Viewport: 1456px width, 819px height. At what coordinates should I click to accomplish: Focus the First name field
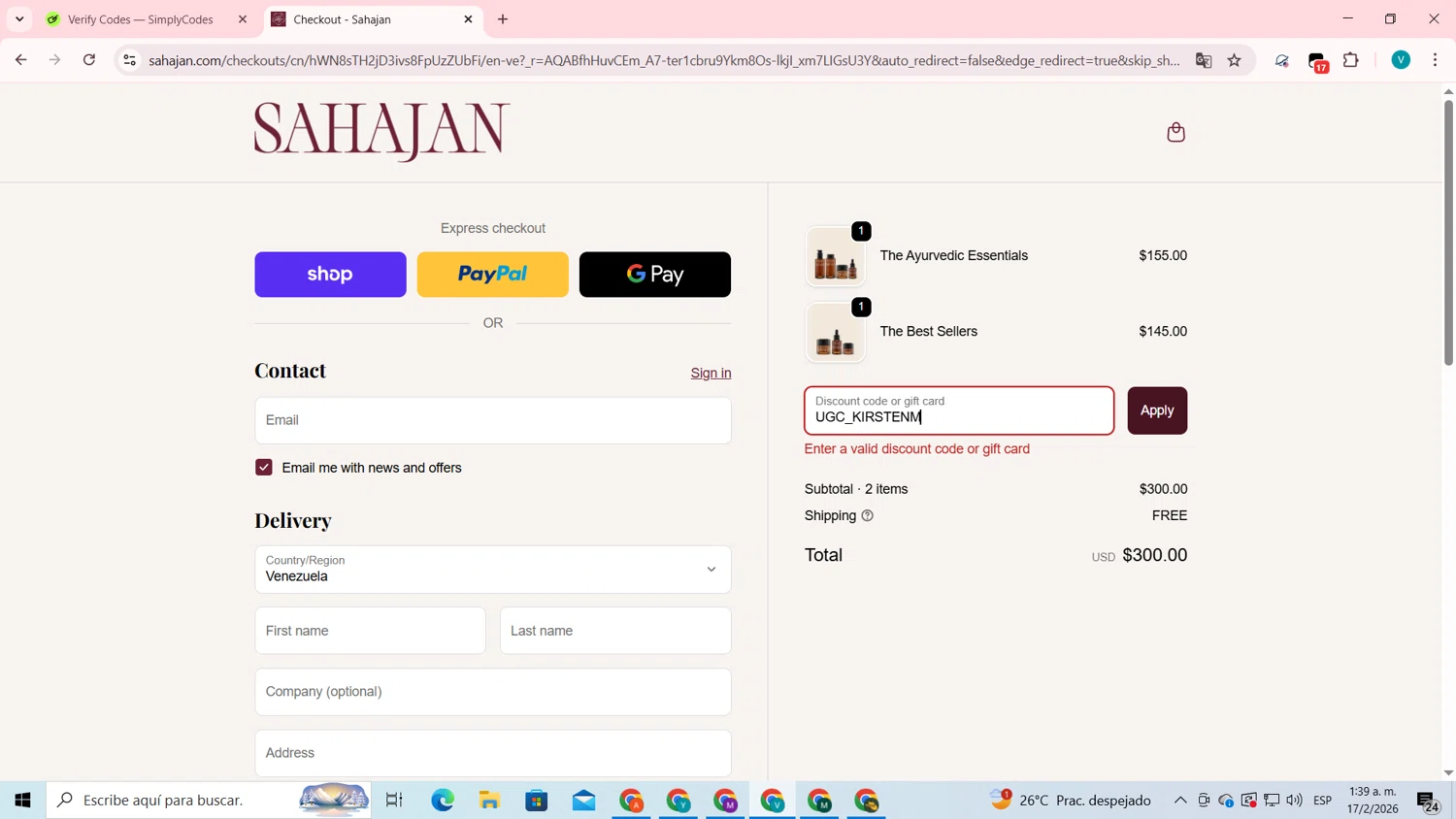click(x=370, y=631)
